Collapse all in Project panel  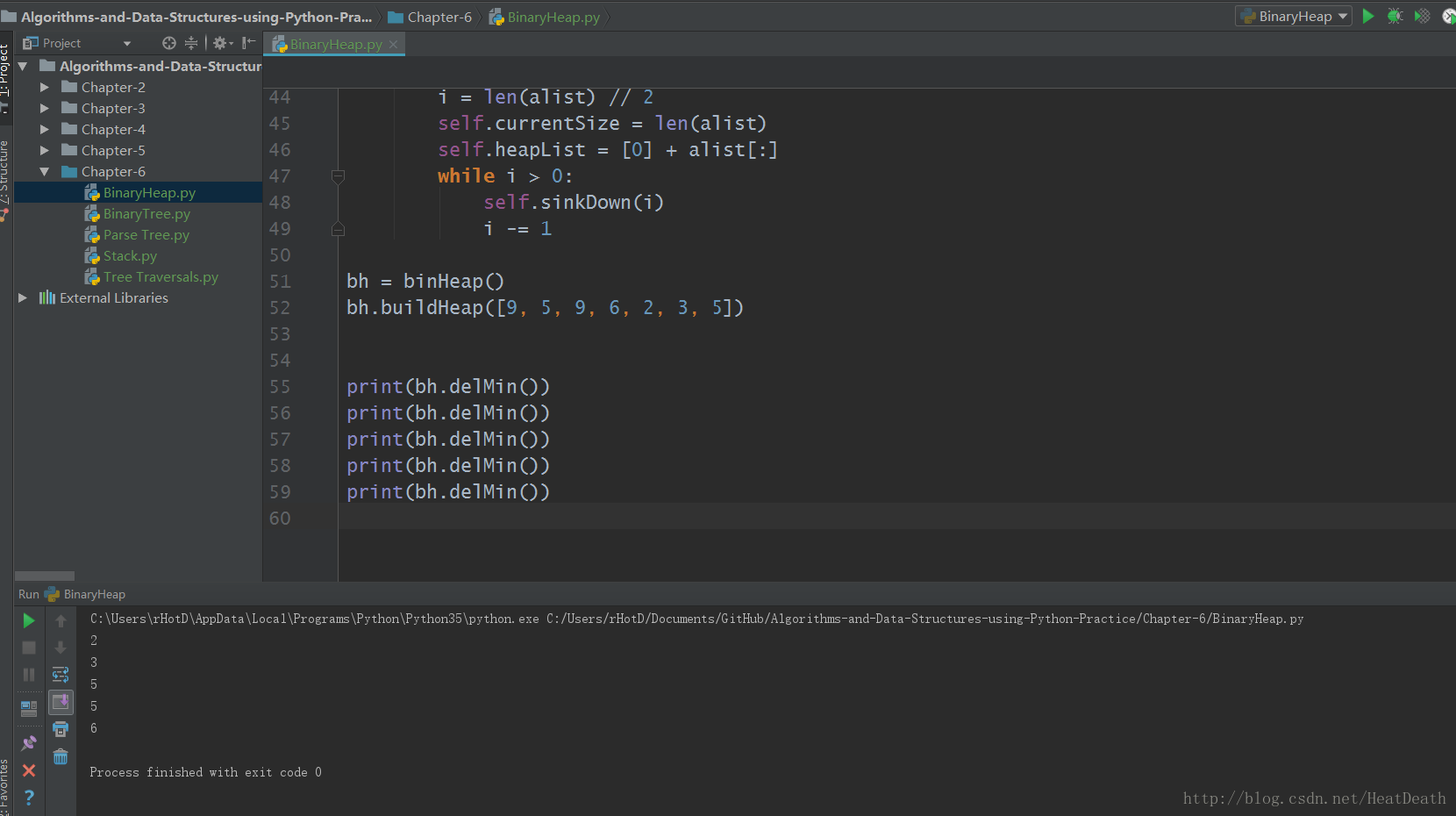click(x=191, y=43)
